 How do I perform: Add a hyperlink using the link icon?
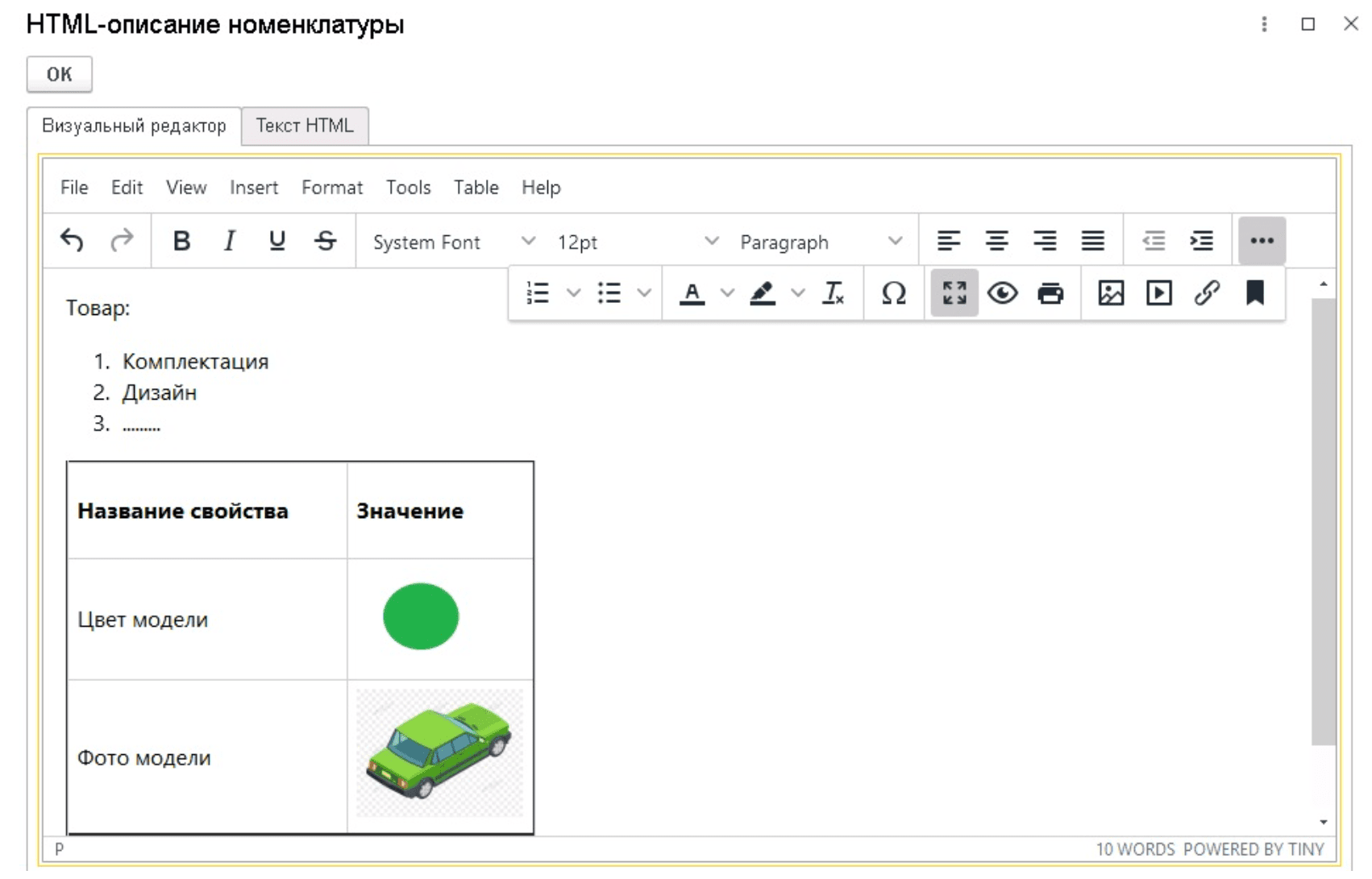1207,293
